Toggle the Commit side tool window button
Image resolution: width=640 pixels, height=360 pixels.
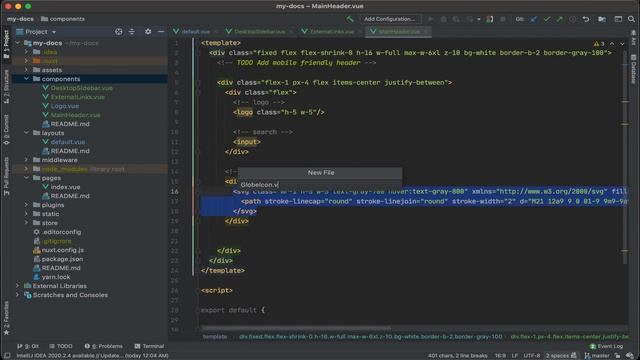click(x=6, y=129)
